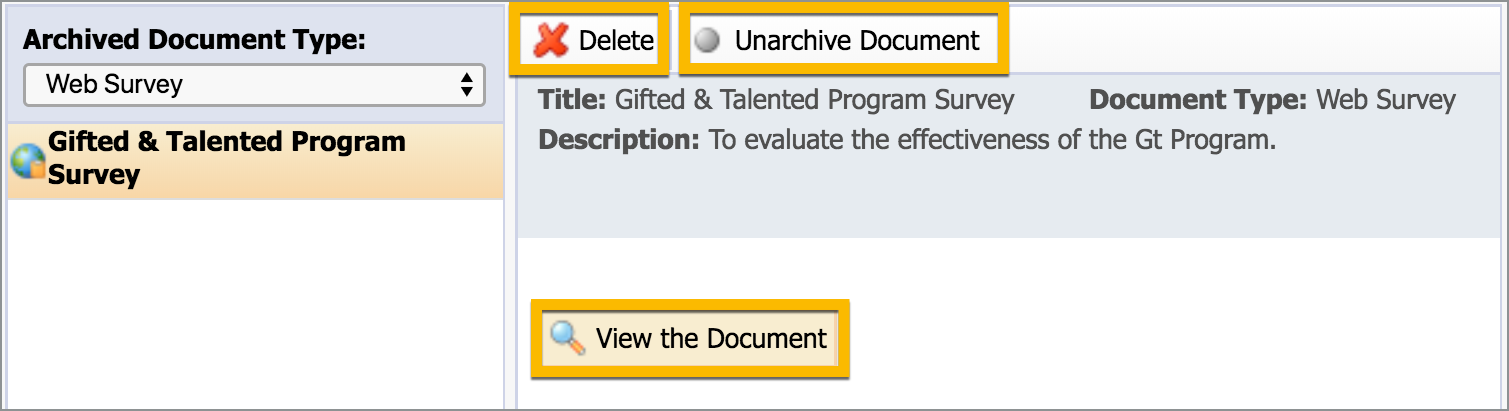Viewport: 1509px width, 411px height.
Task: Delete the archived survey document
Action: pos(590,40)
